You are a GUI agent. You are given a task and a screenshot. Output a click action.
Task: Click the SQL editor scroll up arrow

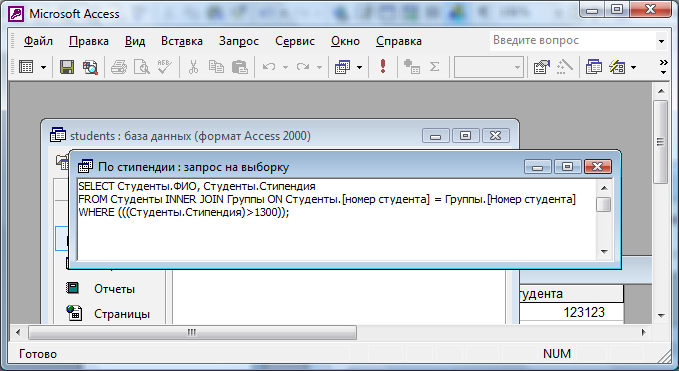click(x=604, y=187)
